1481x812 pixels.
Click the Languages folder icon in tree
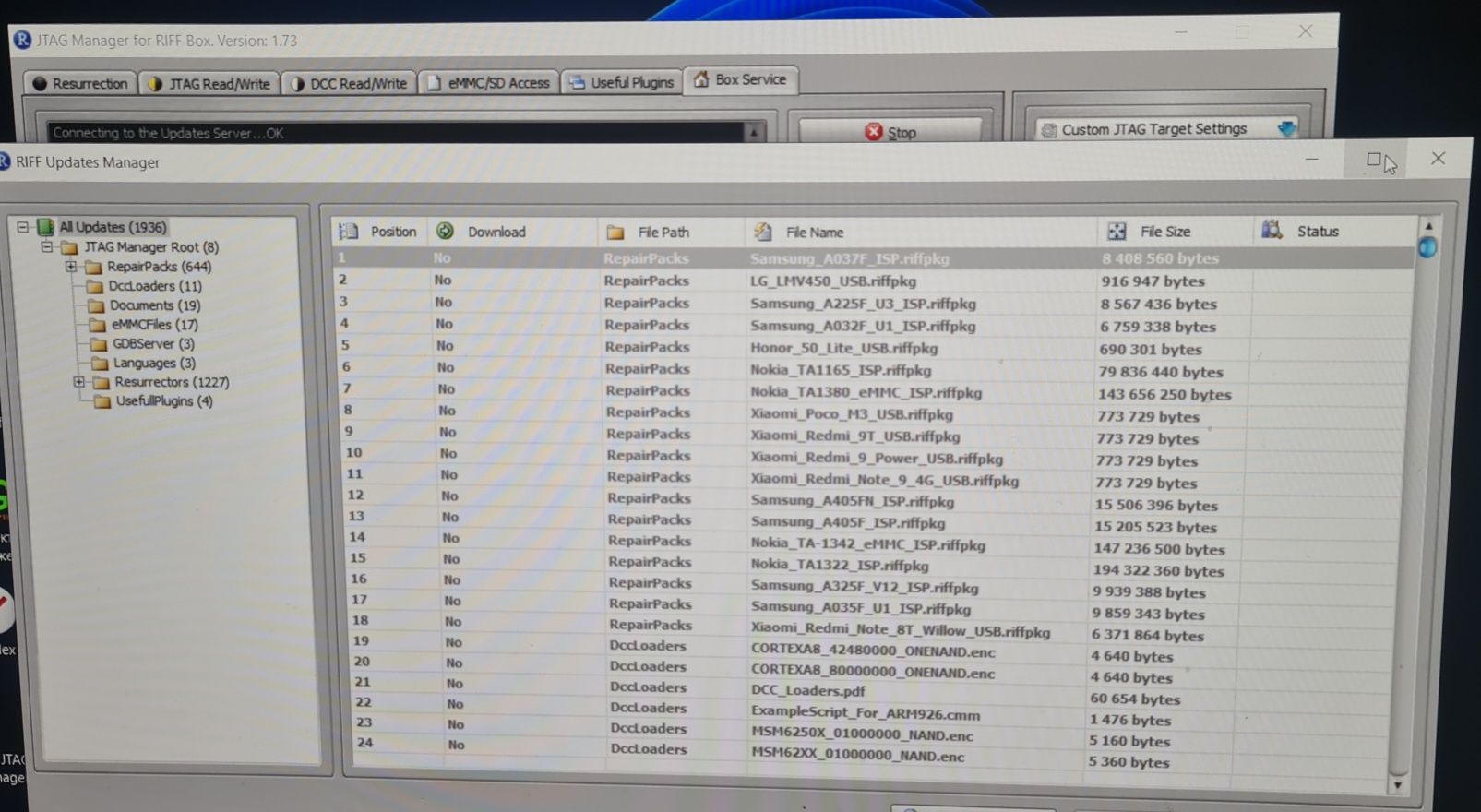(100, 364)
